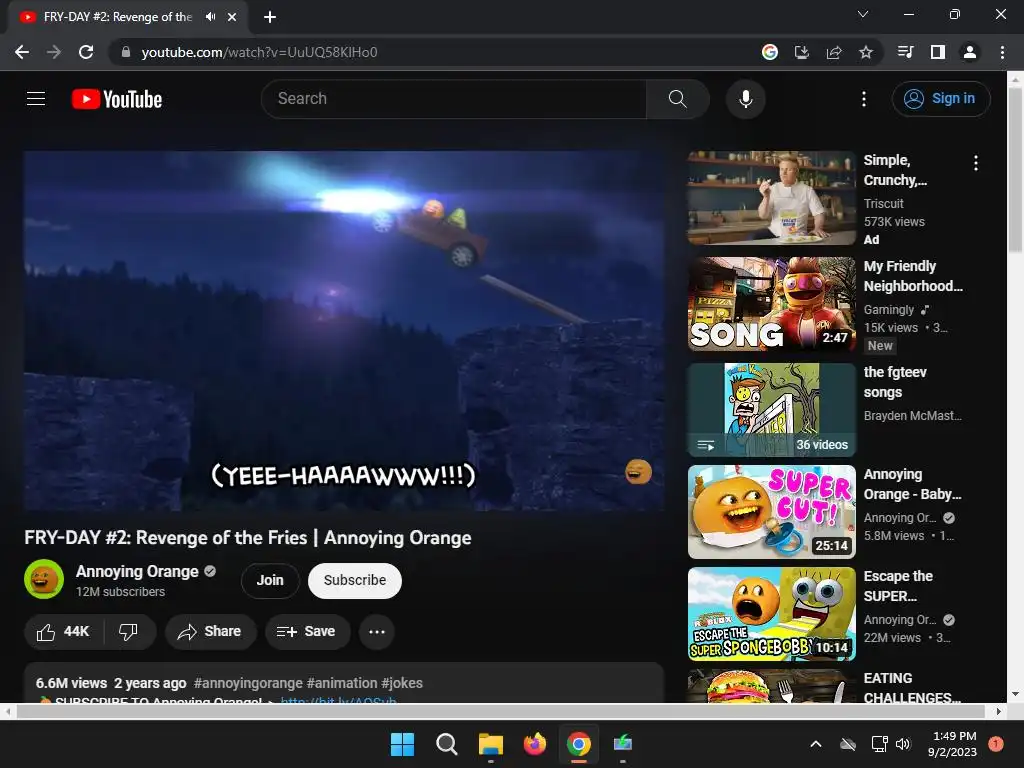Open the fgteev songs playlist thumbnail
This screenshot has width=1024, height=768.
coord(771,409)
